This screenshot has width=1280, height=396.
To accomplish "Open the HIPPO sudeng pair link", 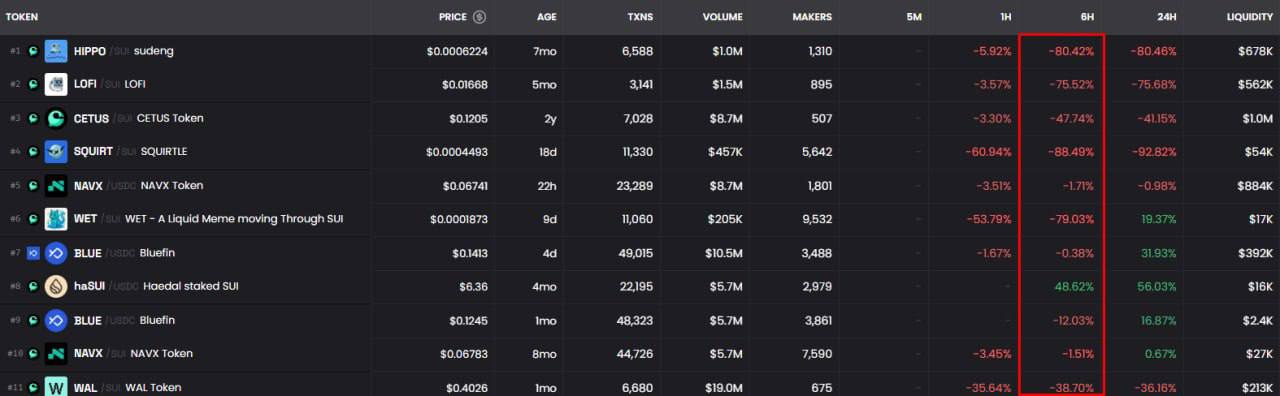I will (x=640, y=51).
